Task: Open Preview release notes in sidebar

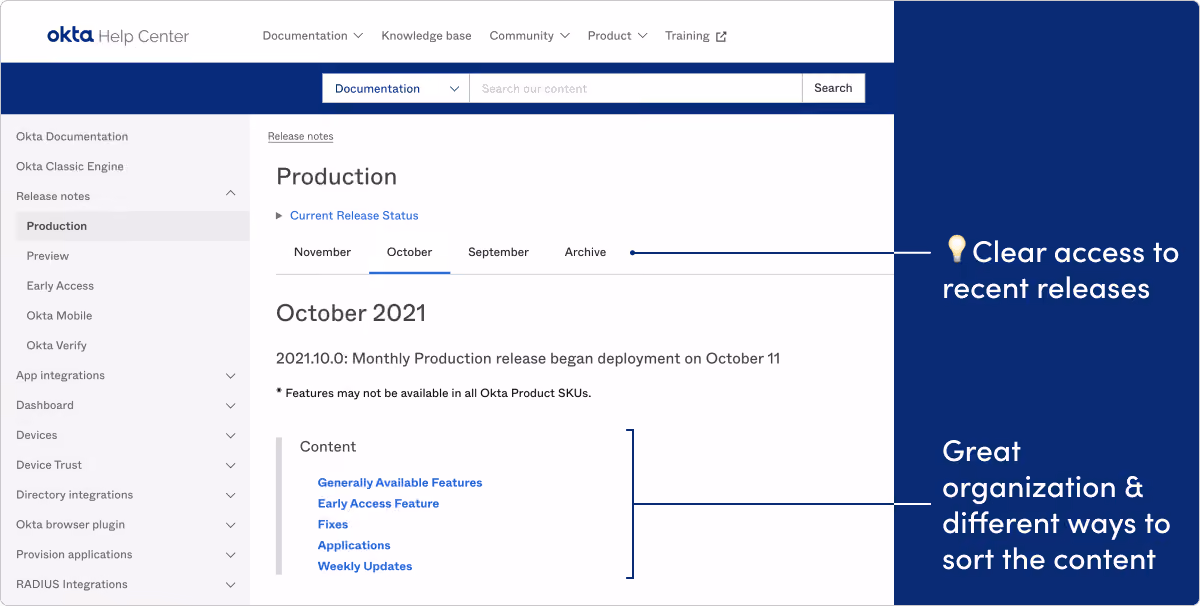Action: (x=48, y=256)
